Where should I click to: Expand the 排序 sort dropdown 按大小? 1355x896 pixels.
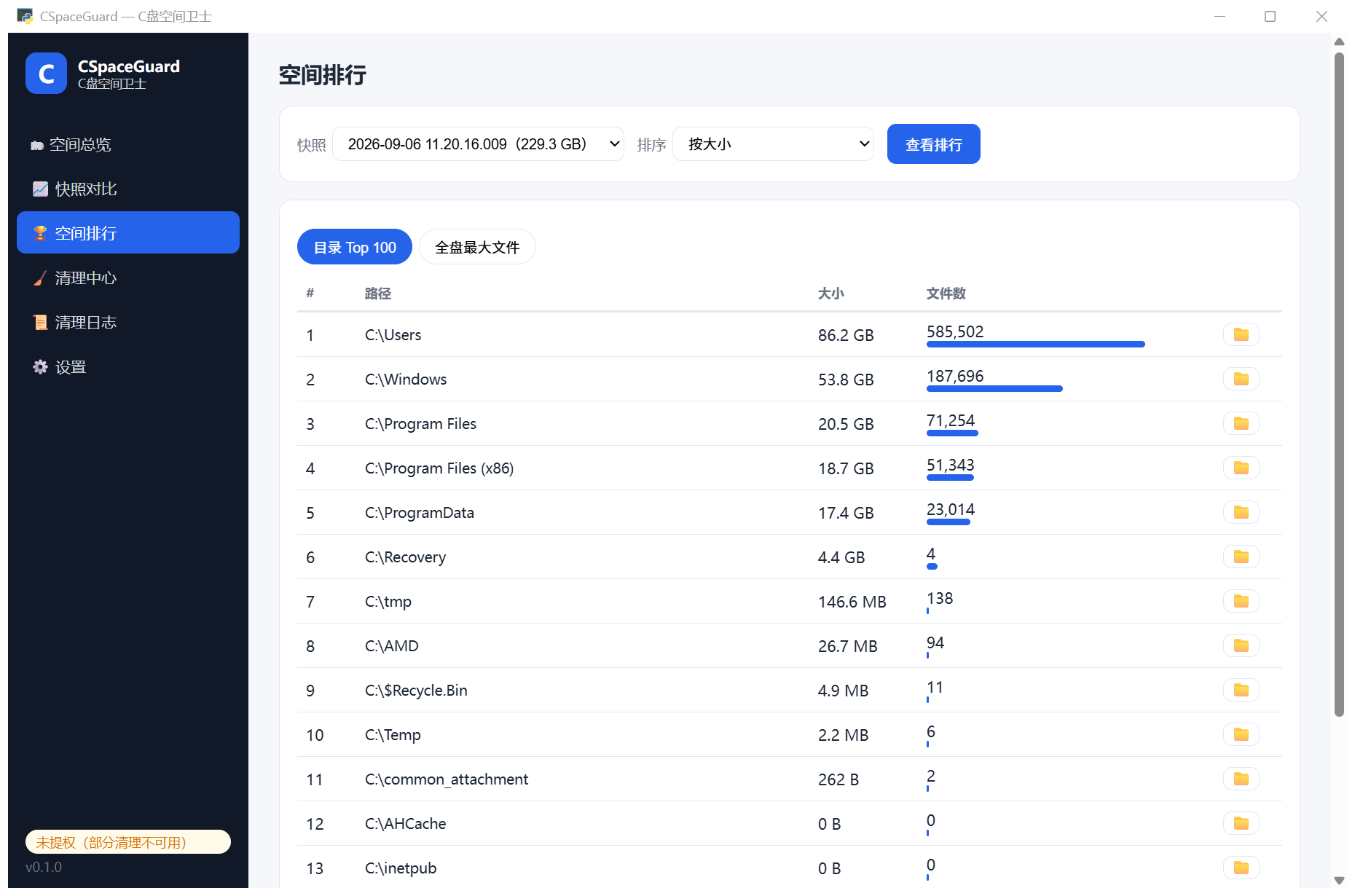coord(773,144)
